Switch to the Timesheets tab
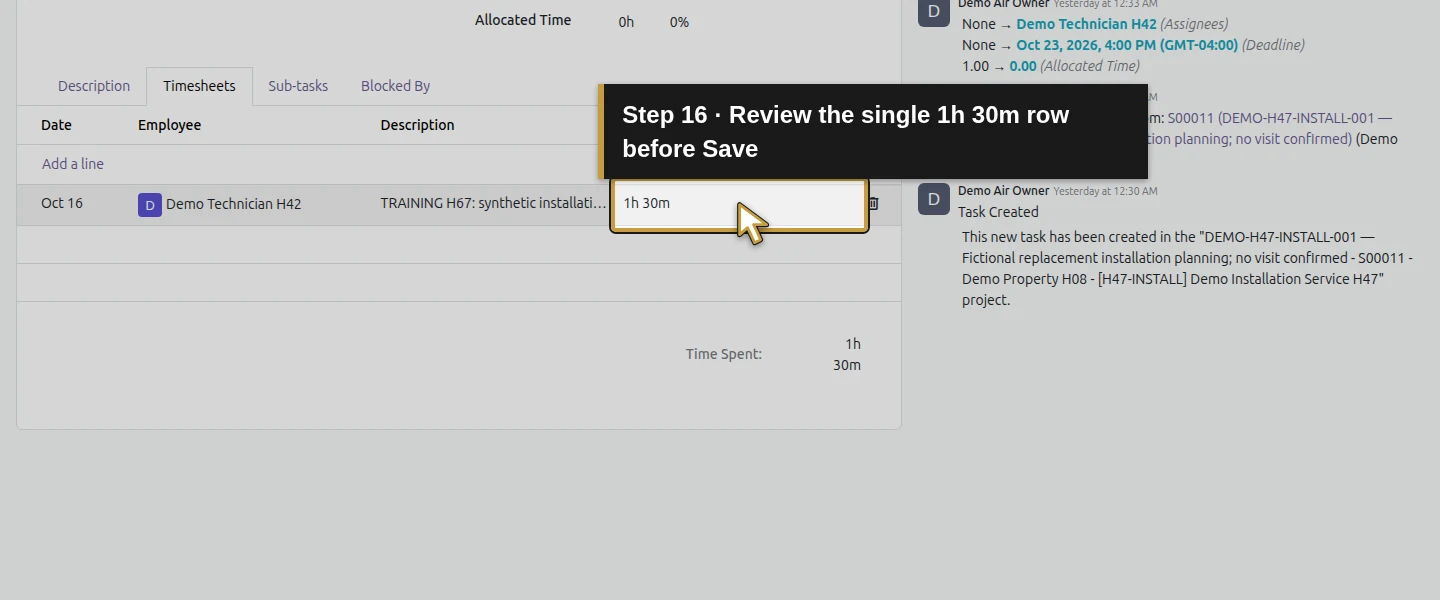Image resolution: width=1440 pixels, height=600 pixels. tap(199, 86)
